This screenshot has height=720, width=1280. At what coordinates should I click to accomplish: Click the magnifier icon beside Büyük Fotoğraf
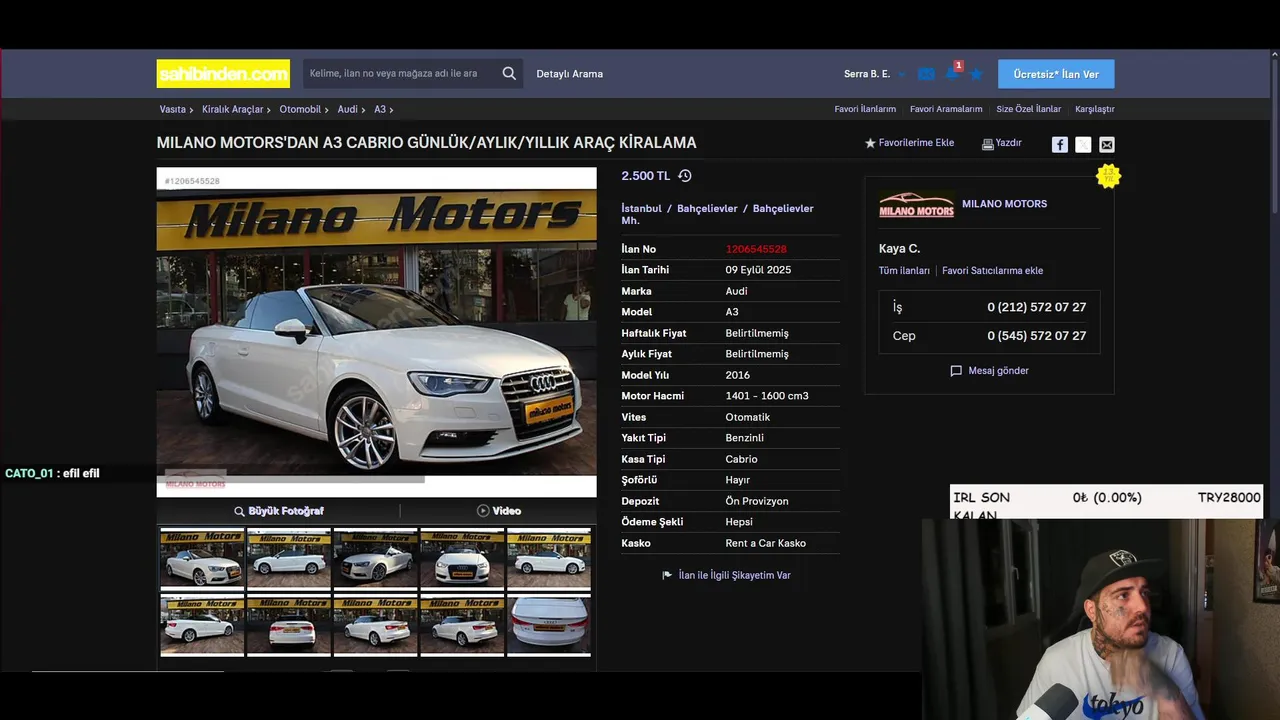click(239, 511)
